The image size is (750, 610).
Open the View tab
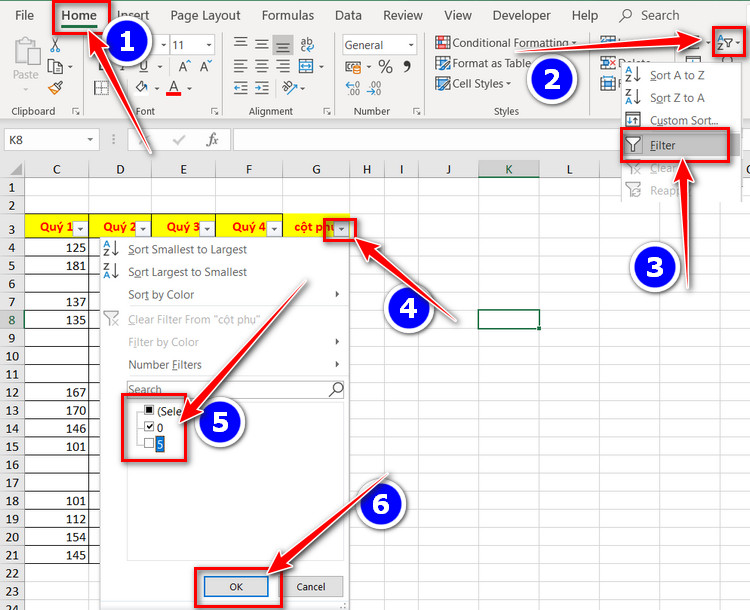coord(458,16)
